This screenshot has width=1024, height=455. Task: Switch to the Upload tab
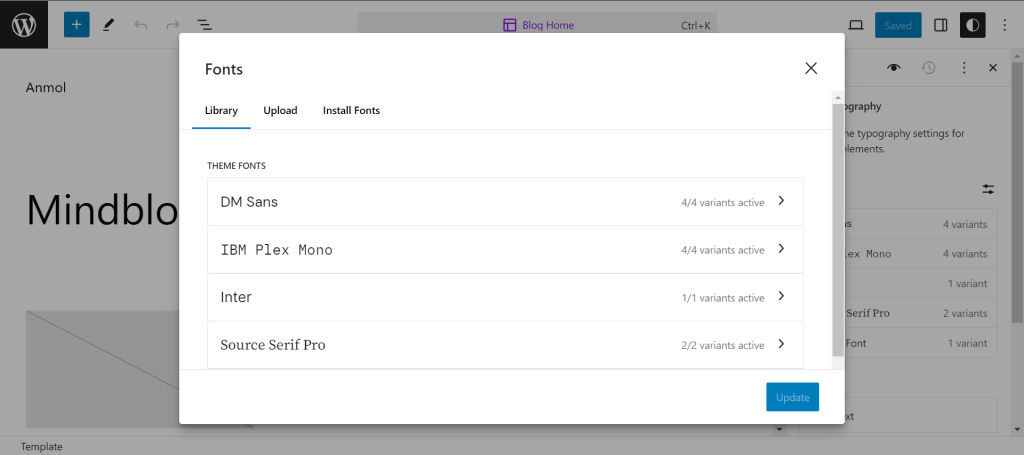pyautogui.click(x=280, y=110)
